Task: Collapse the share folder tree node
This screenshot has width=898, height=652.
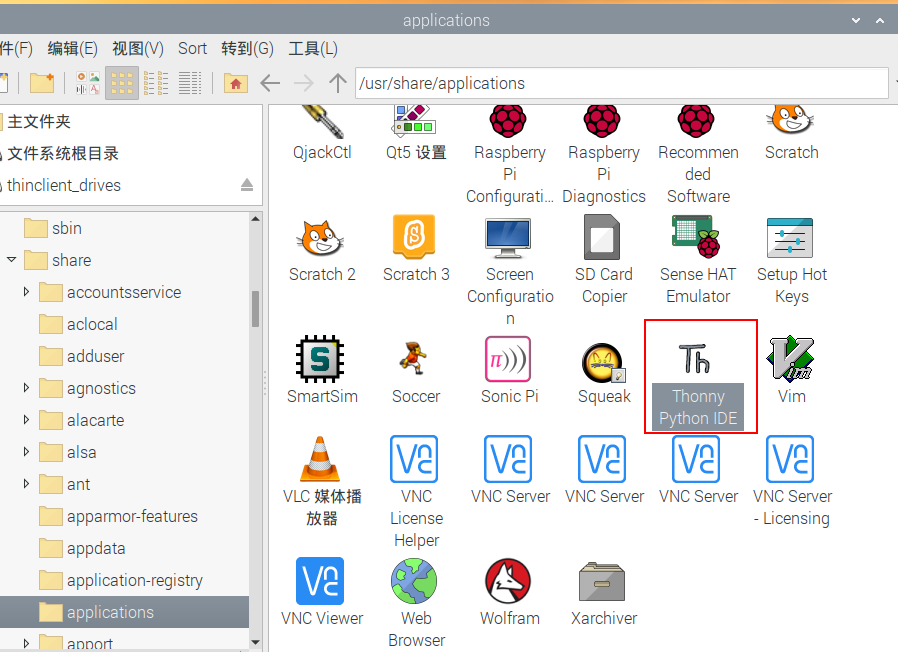Action: pyautogui.click(x=11, y=260)
